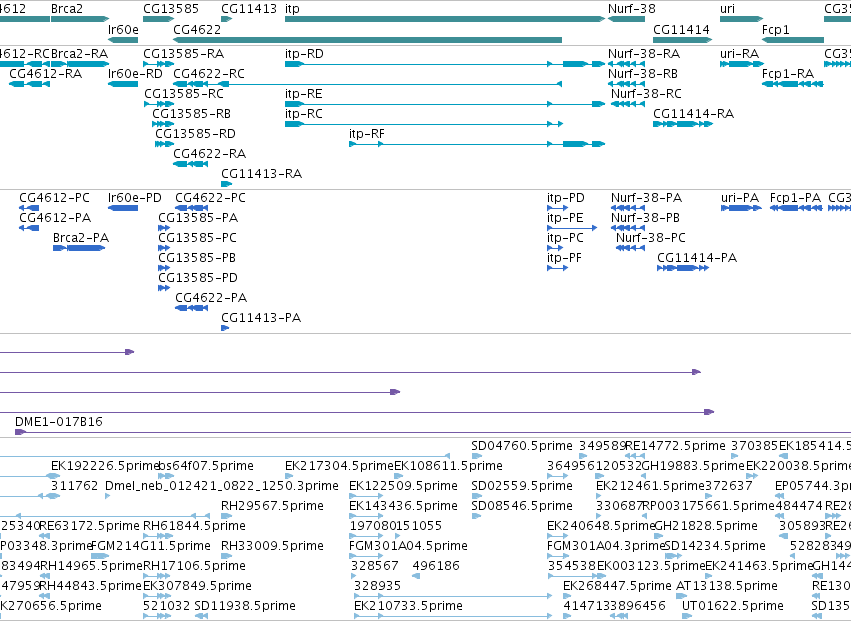851x621 pixels.
Task: Select the Fcp1-PA protein label
Action: point(795,198)
